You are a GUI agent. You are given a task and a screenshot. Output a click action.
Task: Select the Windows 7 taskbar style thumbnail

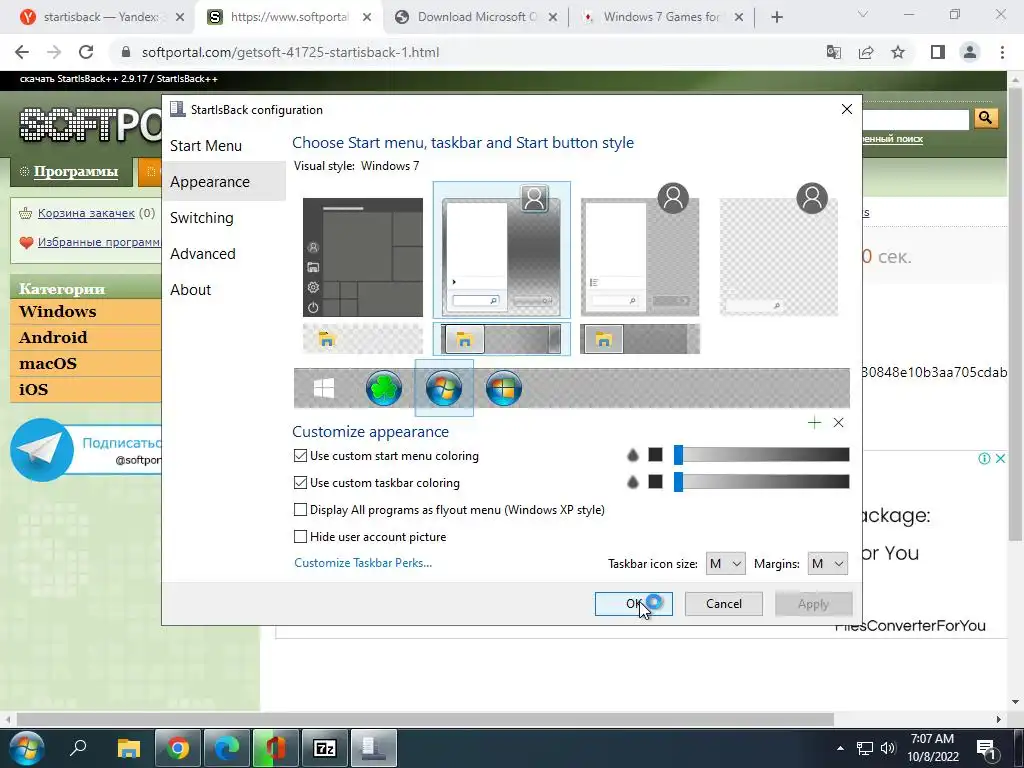point(502,339)
